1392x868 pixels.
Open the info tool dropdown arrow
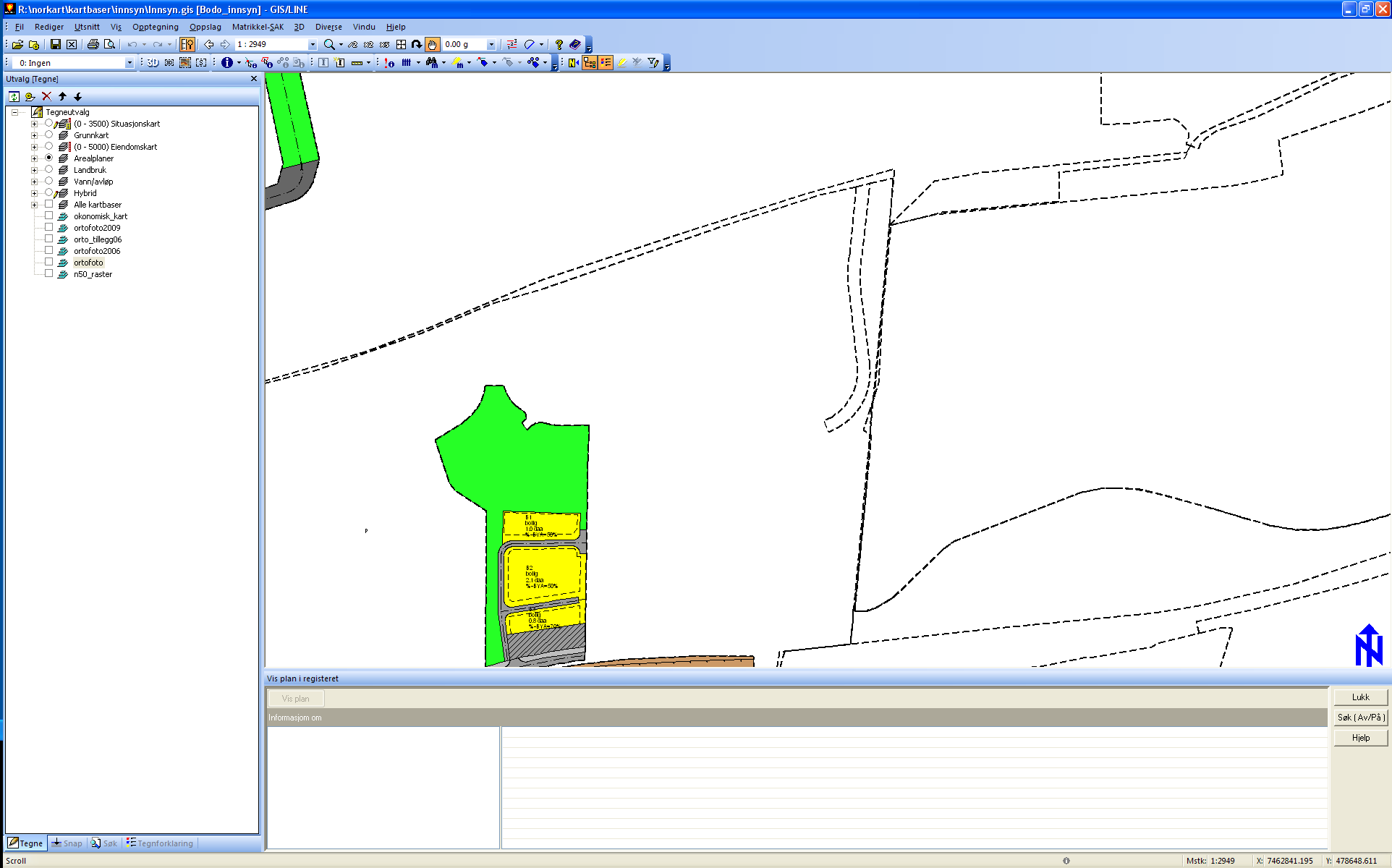point(239,63)
